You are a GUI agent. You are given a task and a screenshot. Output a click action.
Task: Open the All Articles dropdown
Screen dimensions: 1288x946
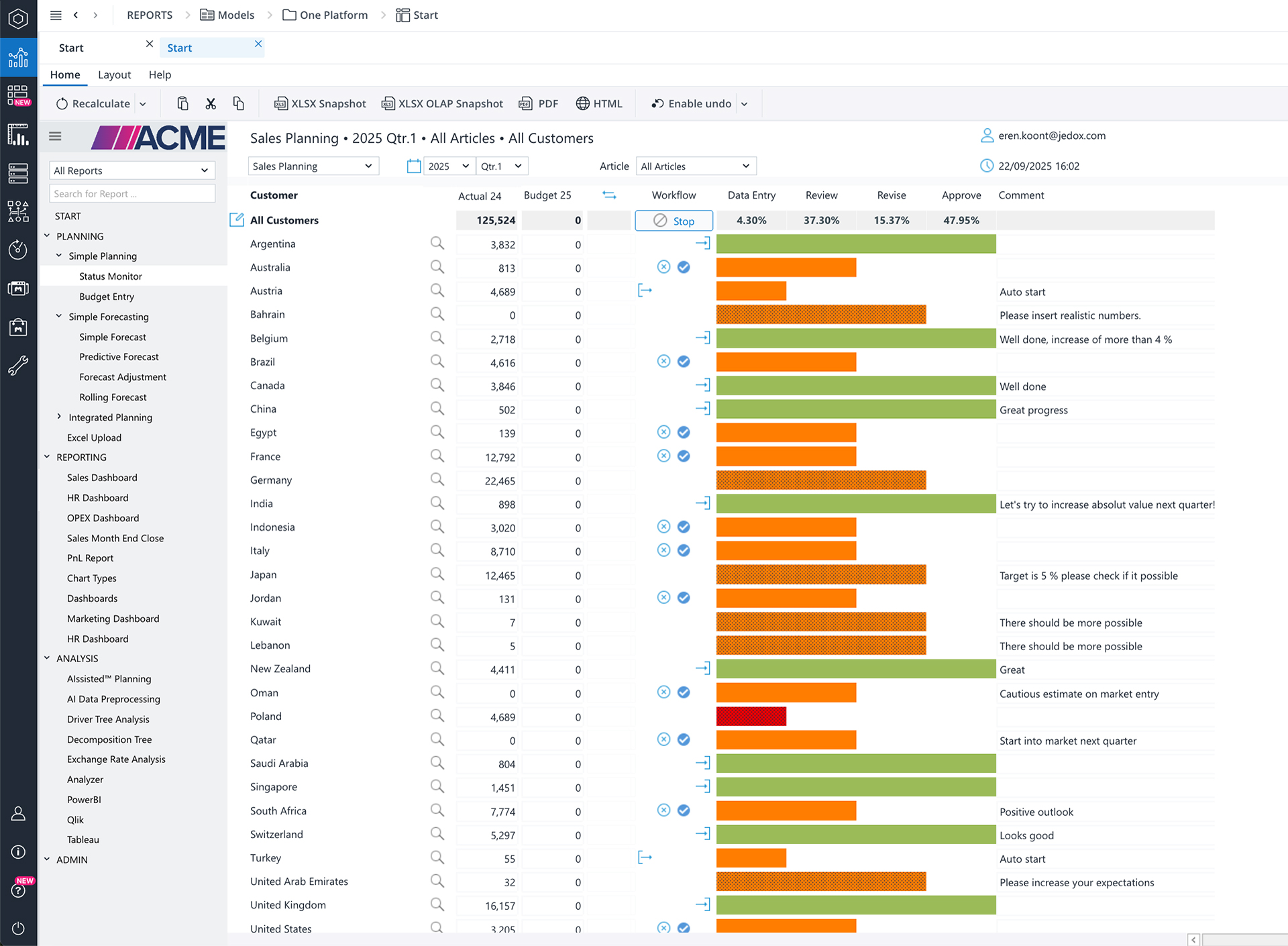pos(695,166)
